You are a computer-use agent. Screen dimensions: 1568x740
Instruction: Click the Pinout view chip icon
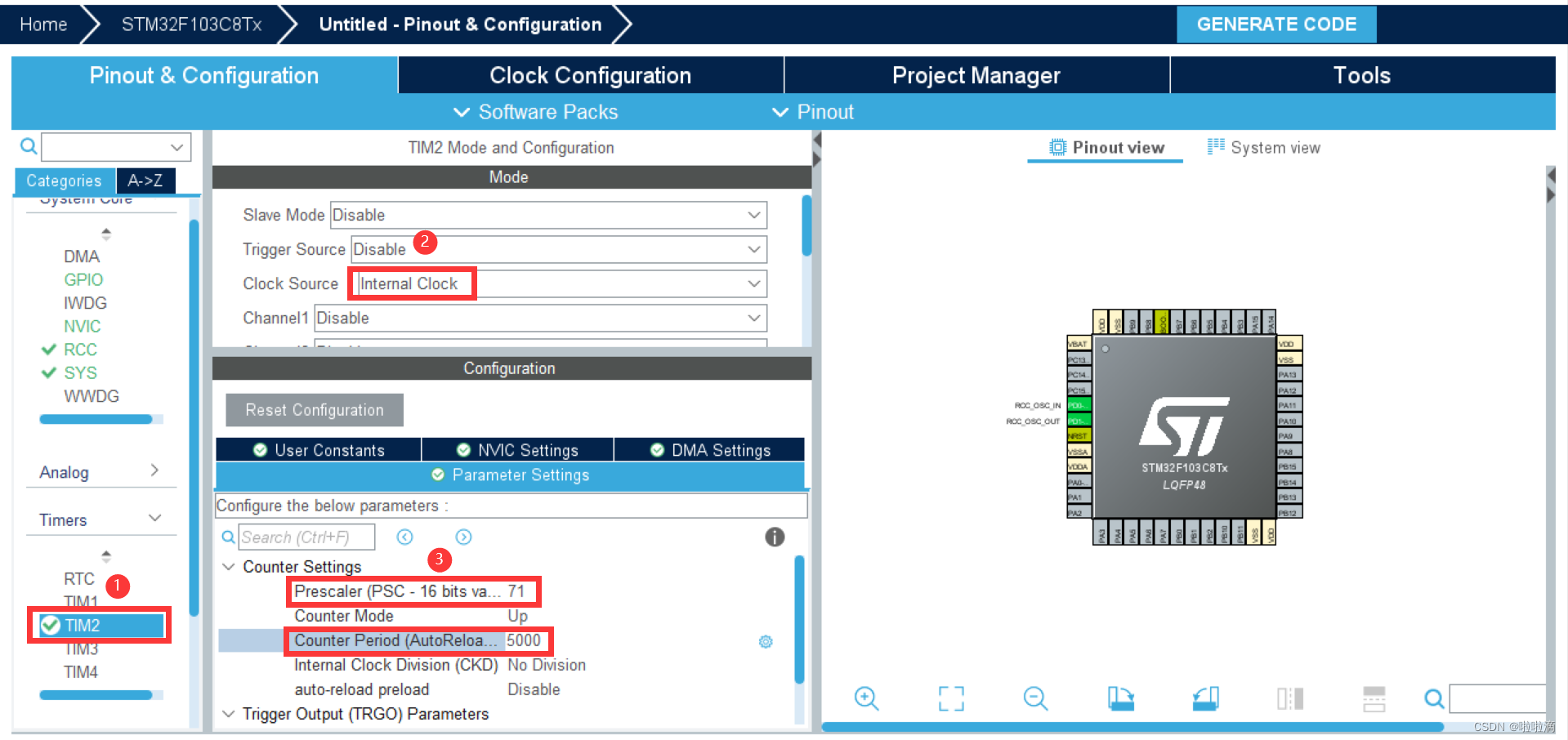pyautogui.click(x=1057, y=147)
